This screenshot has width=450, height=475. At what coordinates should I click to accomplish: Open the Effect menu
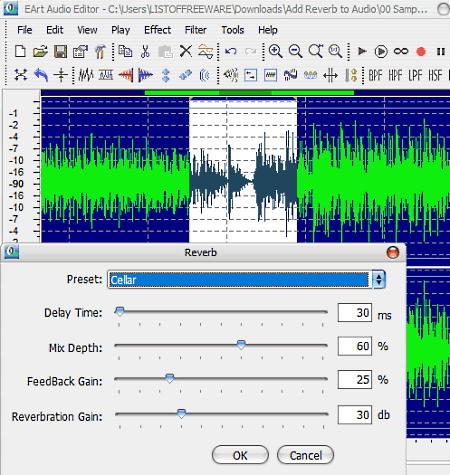pos(157,30)
